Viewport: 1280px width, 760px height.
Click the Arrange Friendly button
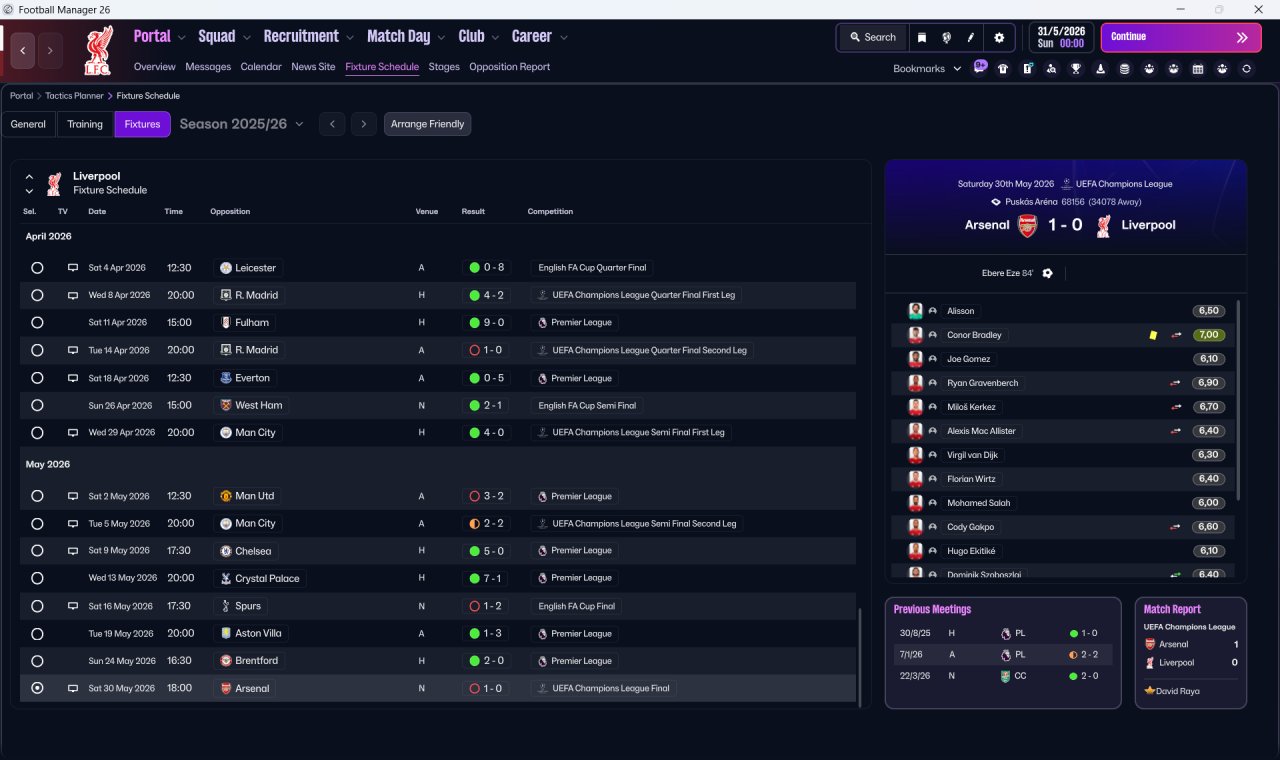427,124
